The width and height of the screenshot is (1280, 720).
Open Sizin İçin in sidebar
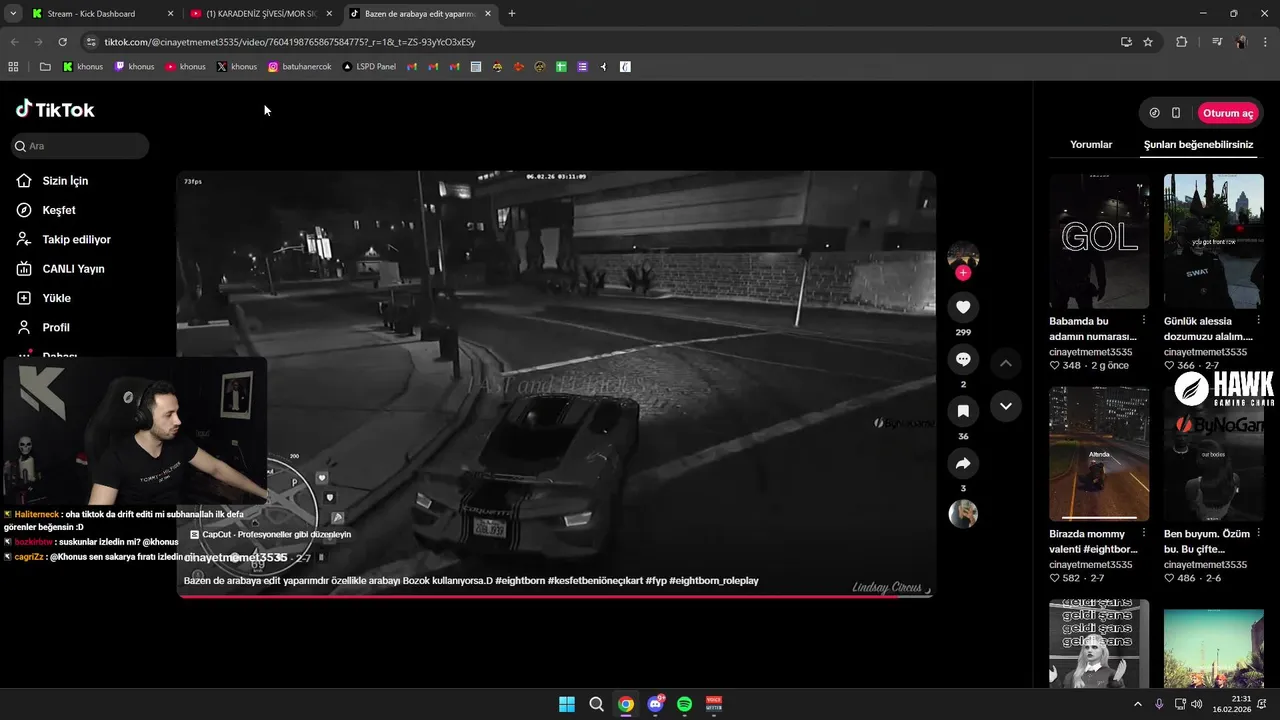[x=65, y=181]
